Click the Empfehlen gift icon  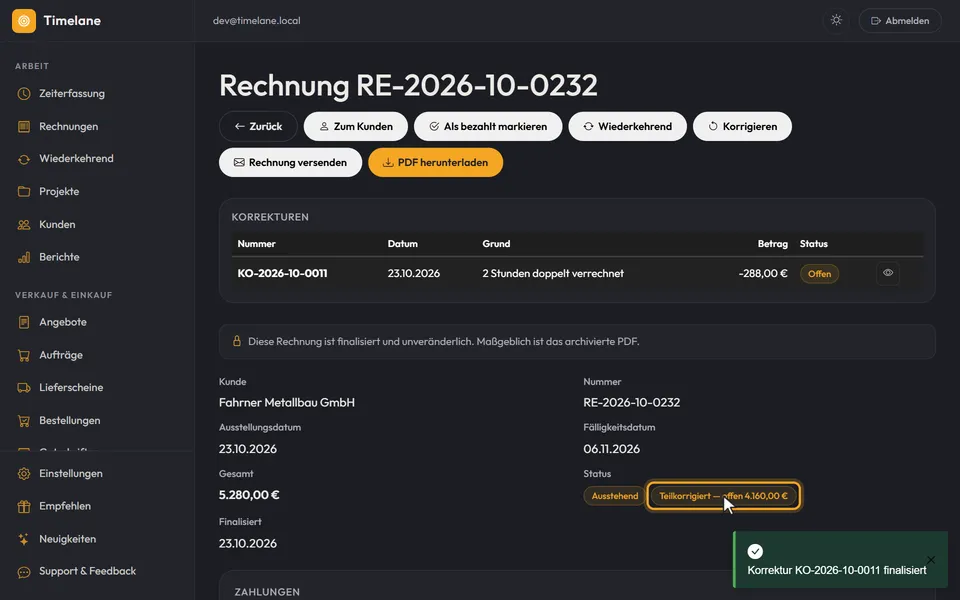point(24,506)
